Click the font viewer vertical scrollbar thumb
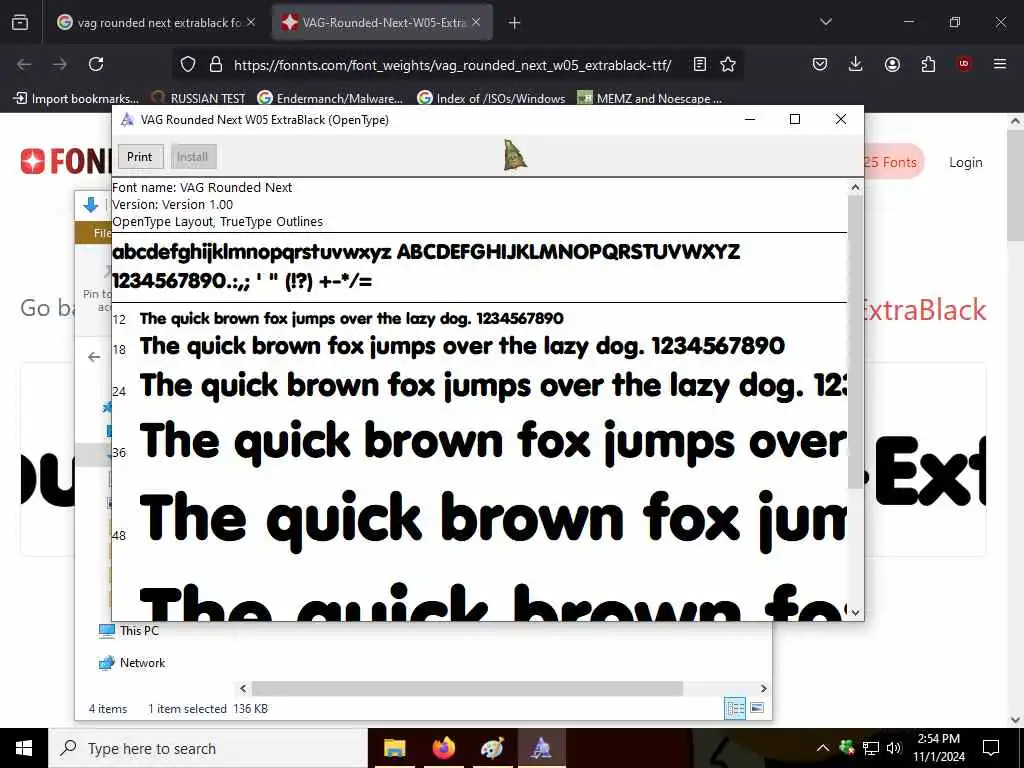The image size is (1024, 768). (855, 341)
